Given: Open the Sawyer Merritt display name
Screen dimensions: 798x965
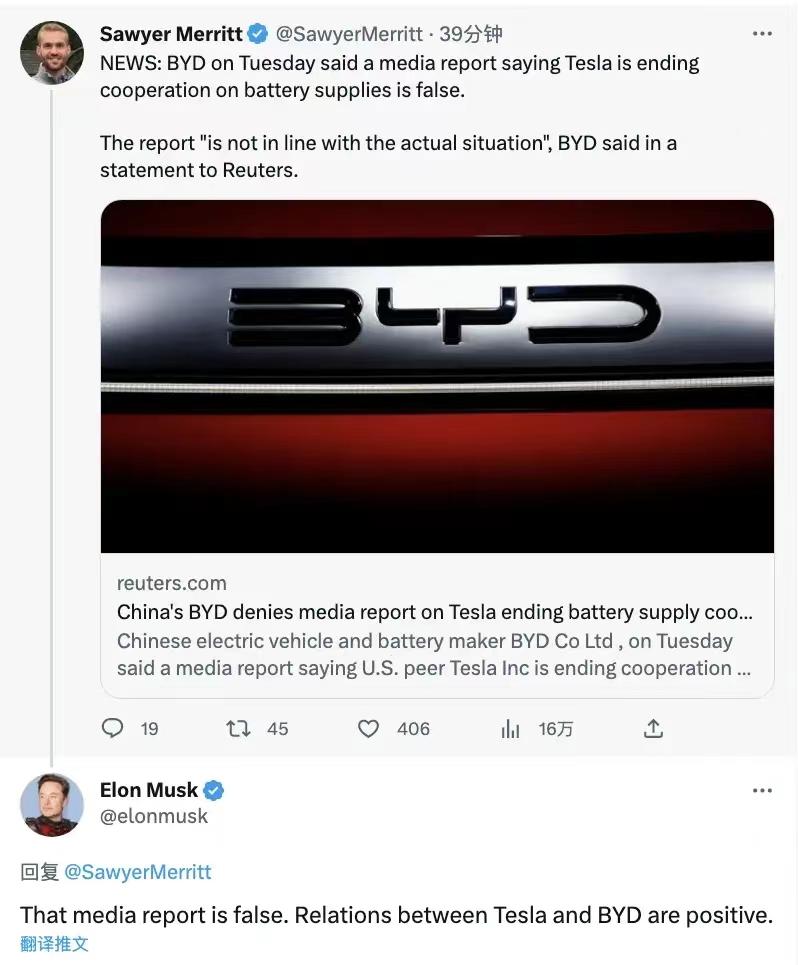Looking at the screenshot, I should click(171, 34).
